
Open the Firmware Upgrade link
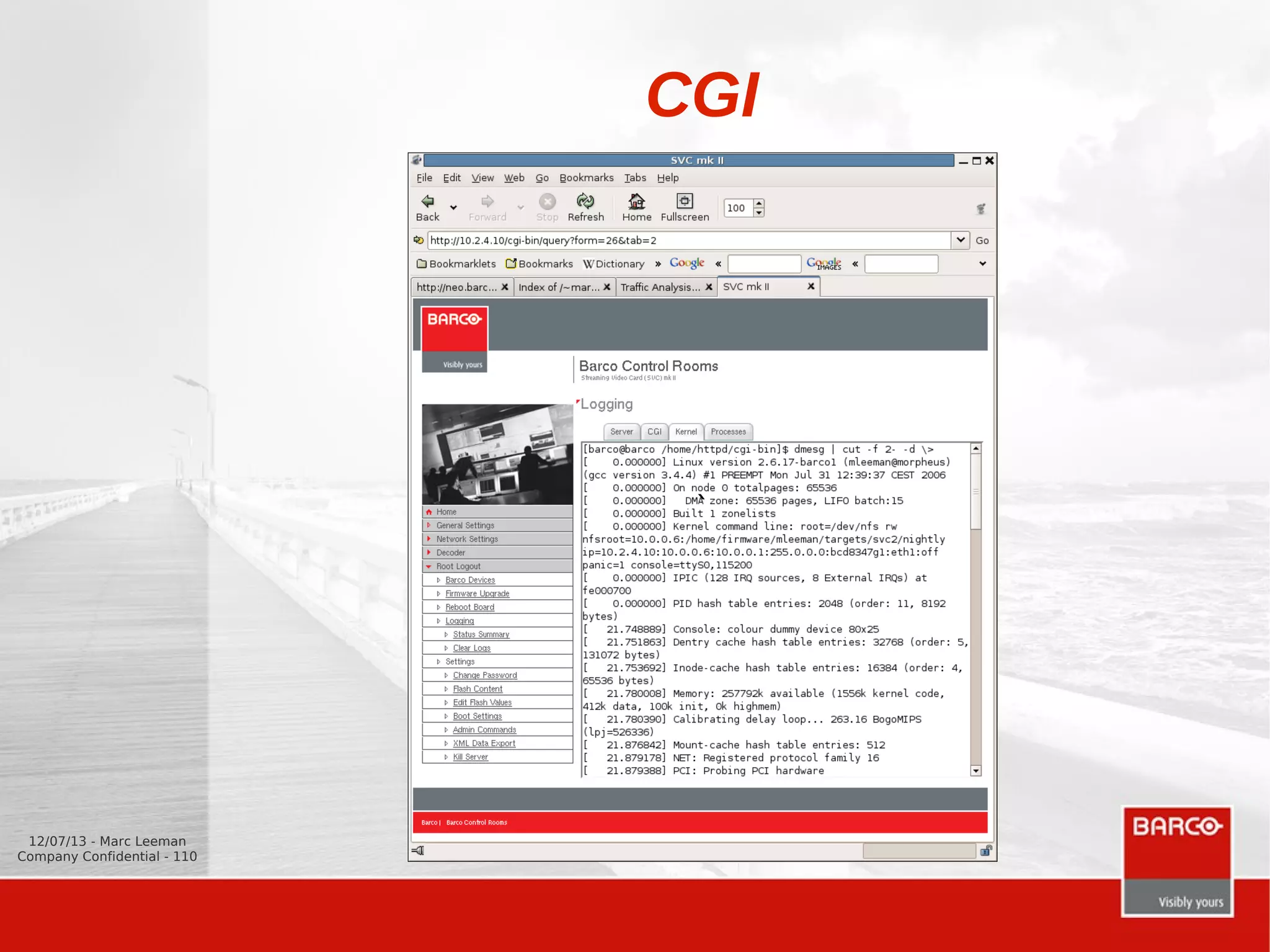click(x=477, y=594)
